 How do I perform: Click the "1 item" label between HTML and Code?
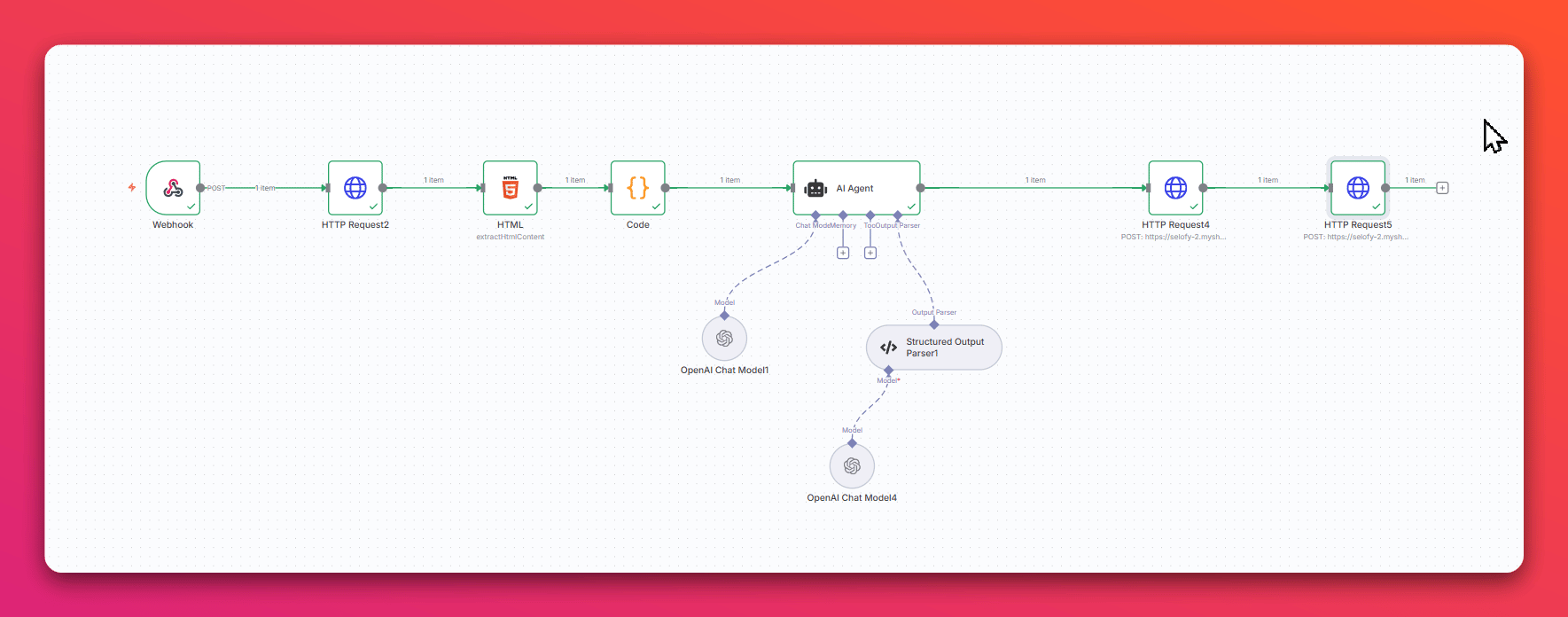[575, 180]
